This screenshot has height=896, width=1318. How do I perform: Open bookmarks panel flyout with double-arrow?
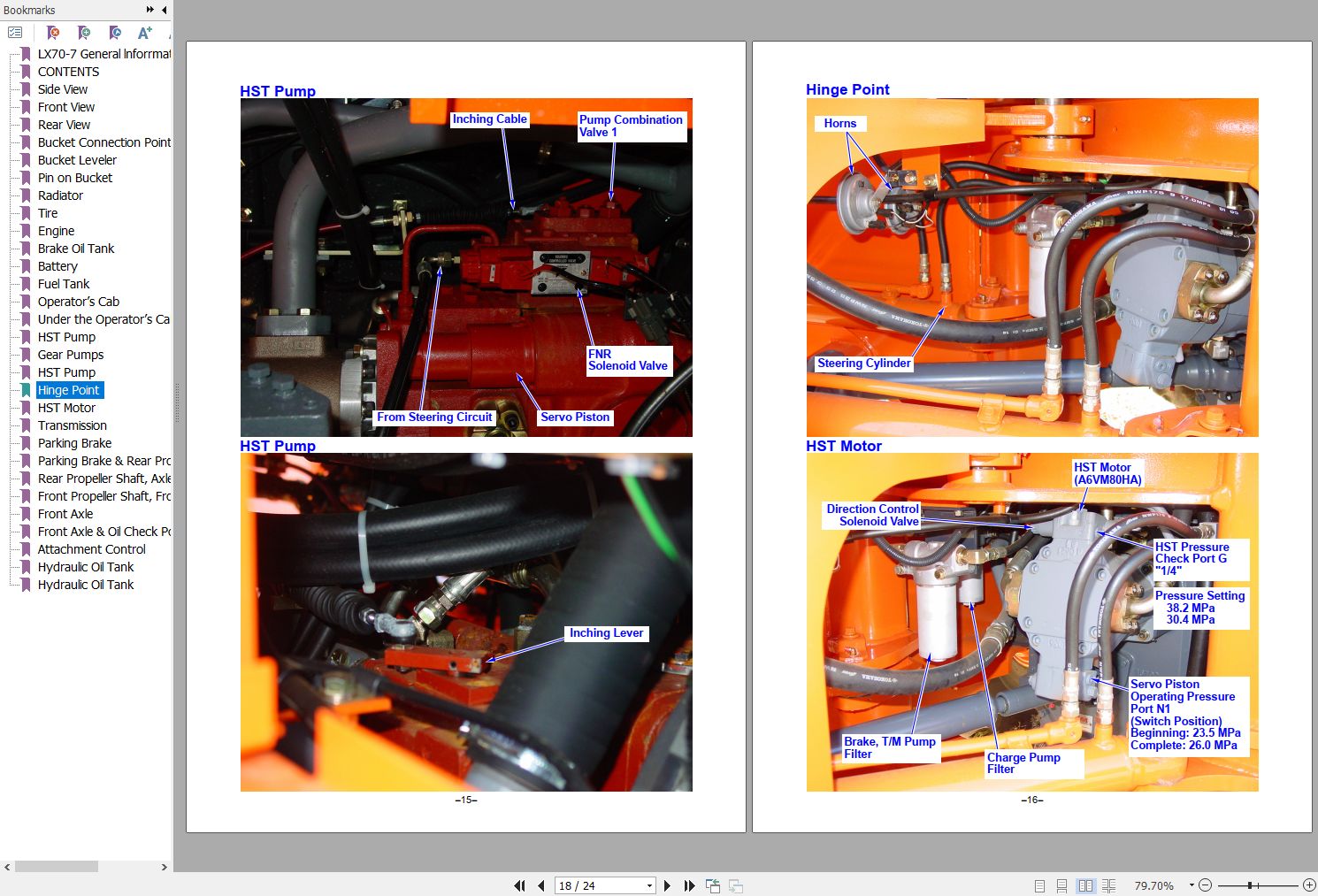coord(148,10)
